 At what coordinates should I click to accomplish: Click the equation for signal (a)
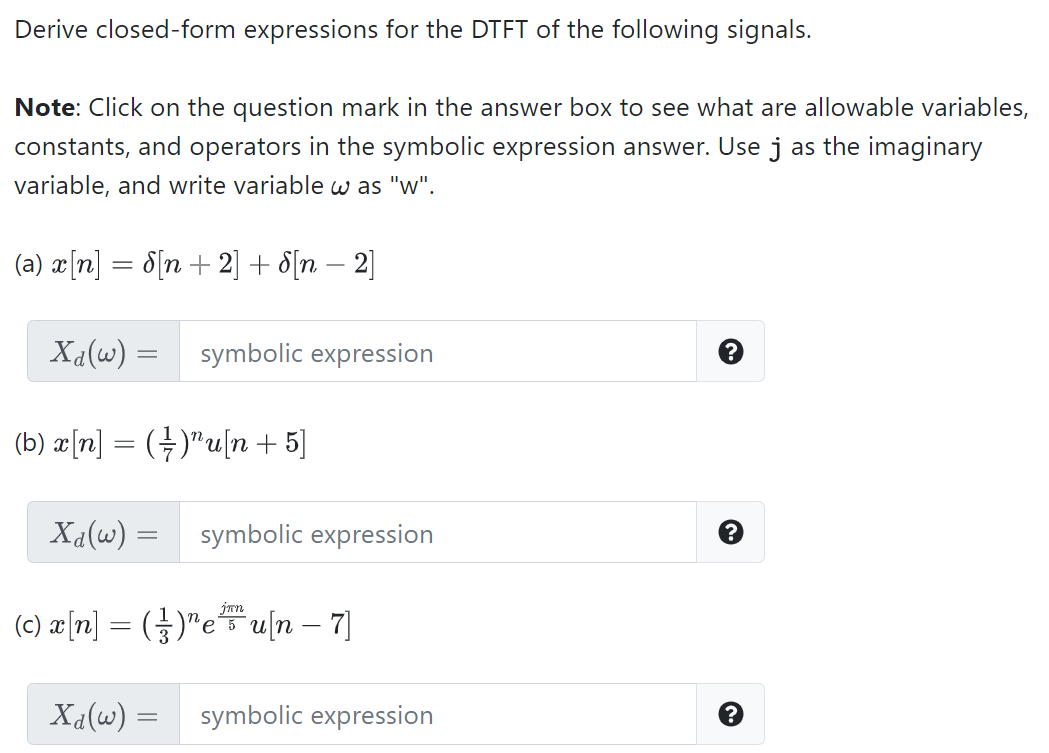click(x=194, y=263)
